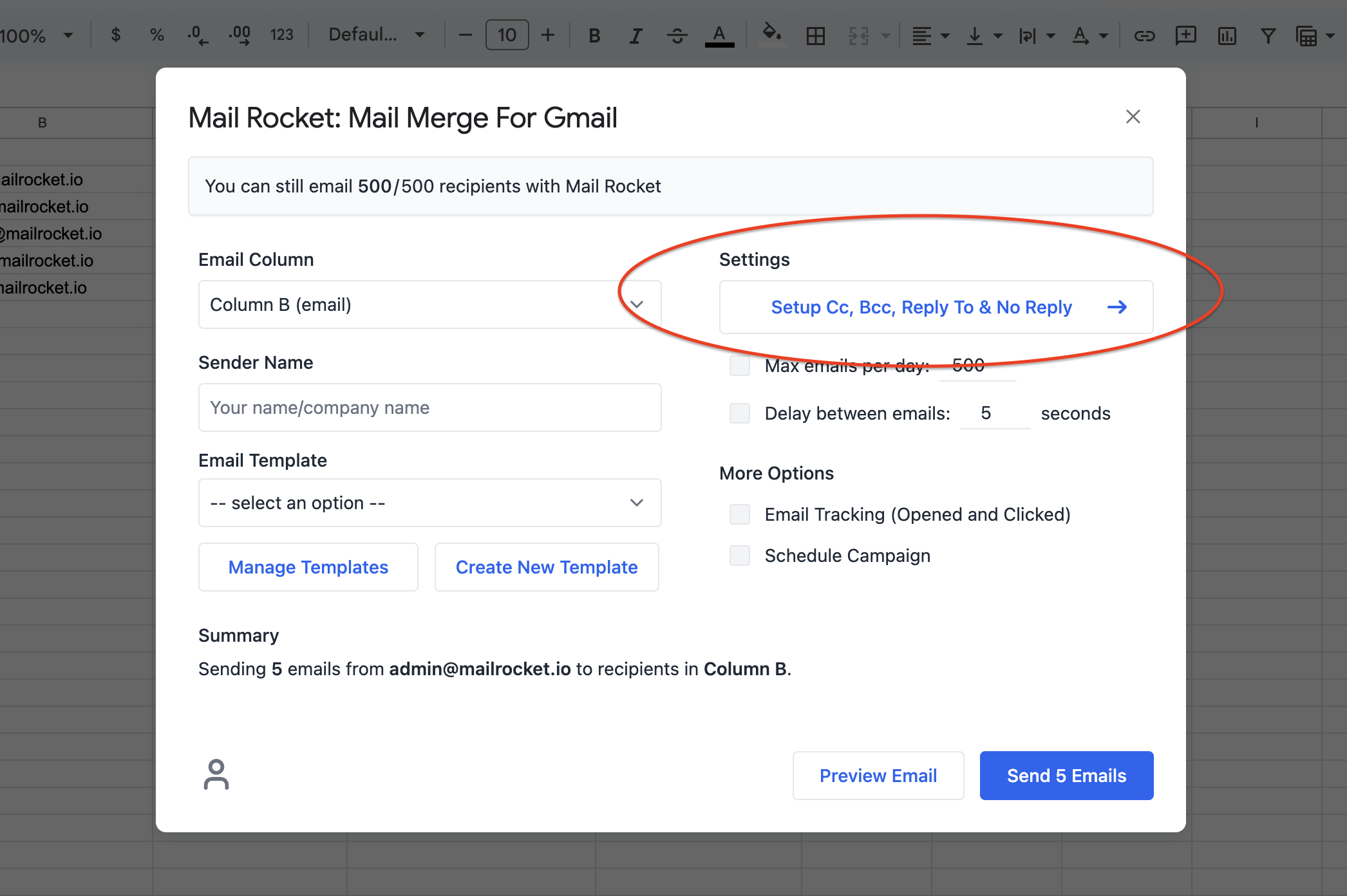Click the insert link icon
Viewport: 1347px width, 896px height.
[1144, 35]
